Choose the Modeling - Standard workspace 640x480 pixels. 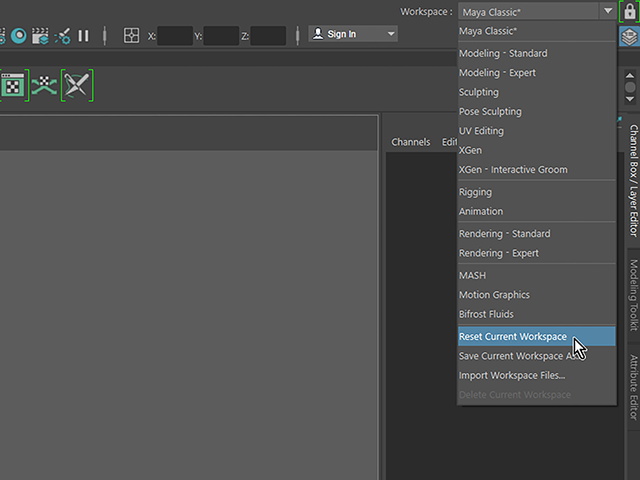[x=537, y=53]
